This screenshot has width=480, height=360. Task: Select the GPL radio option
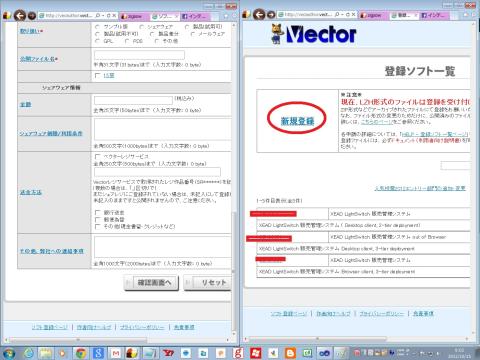97,41
